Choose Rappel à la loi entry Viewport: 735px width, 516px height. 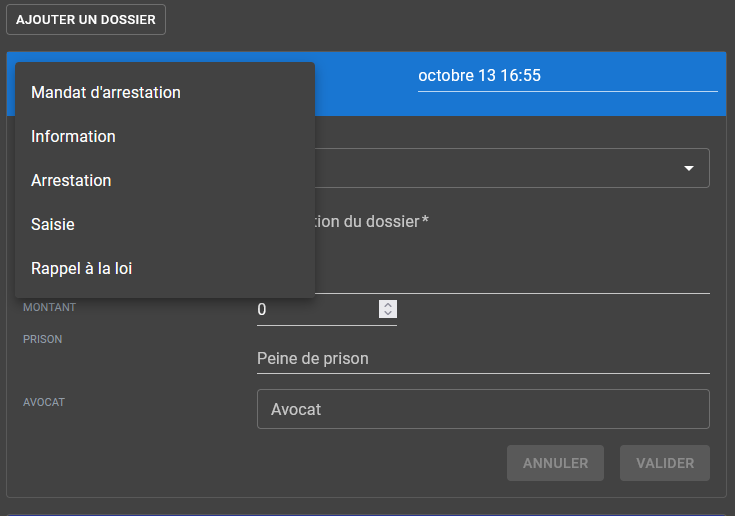82,268
